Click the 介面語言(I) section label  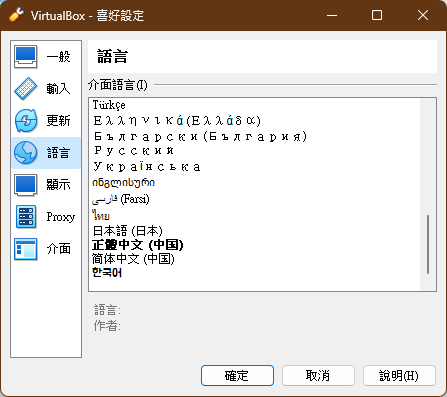click(118, 85)
